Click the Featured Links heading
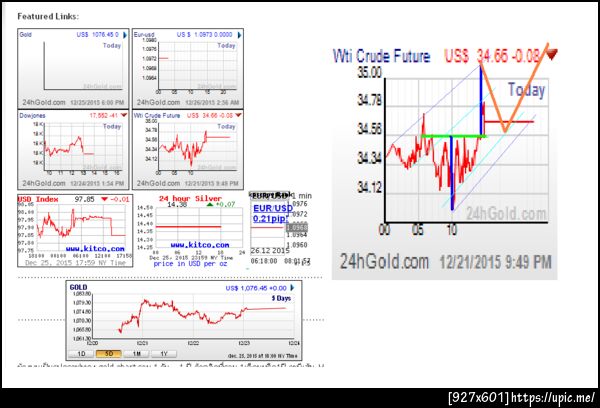 pyautogui.click(x=48, y=16)
